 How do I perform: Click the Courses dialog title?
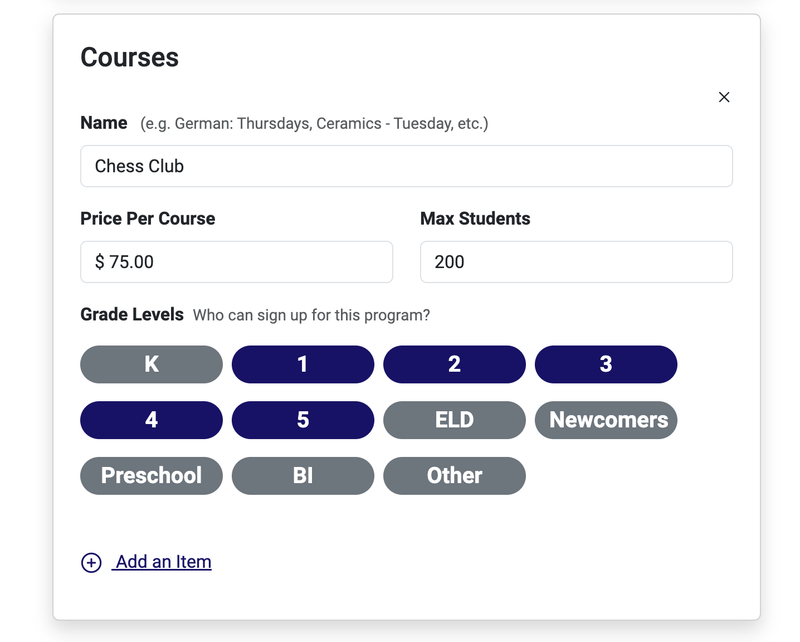coord(130,58)
